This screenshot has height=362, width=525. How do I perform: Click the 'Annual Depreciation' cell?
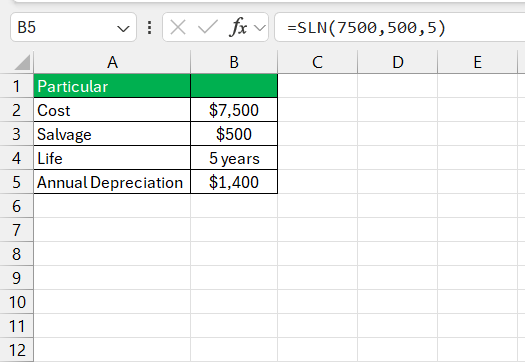(x=112, y=182)
